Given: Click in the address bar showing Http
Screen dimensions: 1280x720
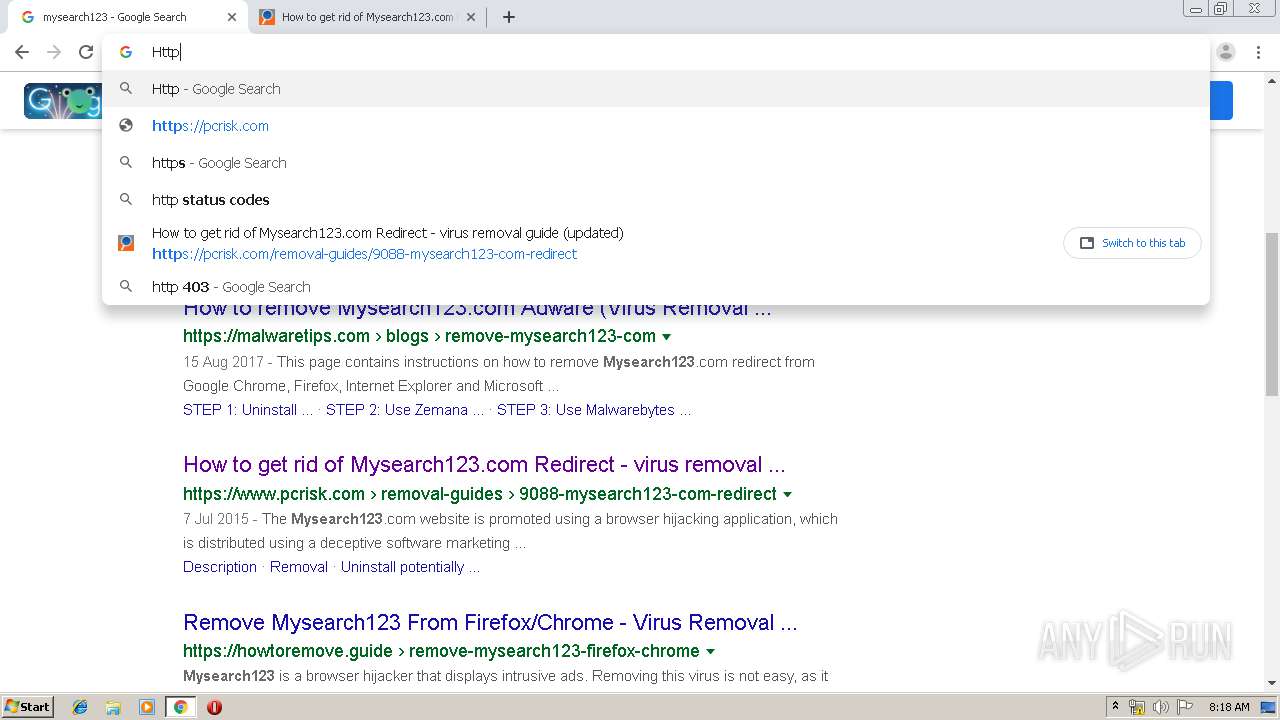Looking at the screenshot, I should (x=655, y=52).
